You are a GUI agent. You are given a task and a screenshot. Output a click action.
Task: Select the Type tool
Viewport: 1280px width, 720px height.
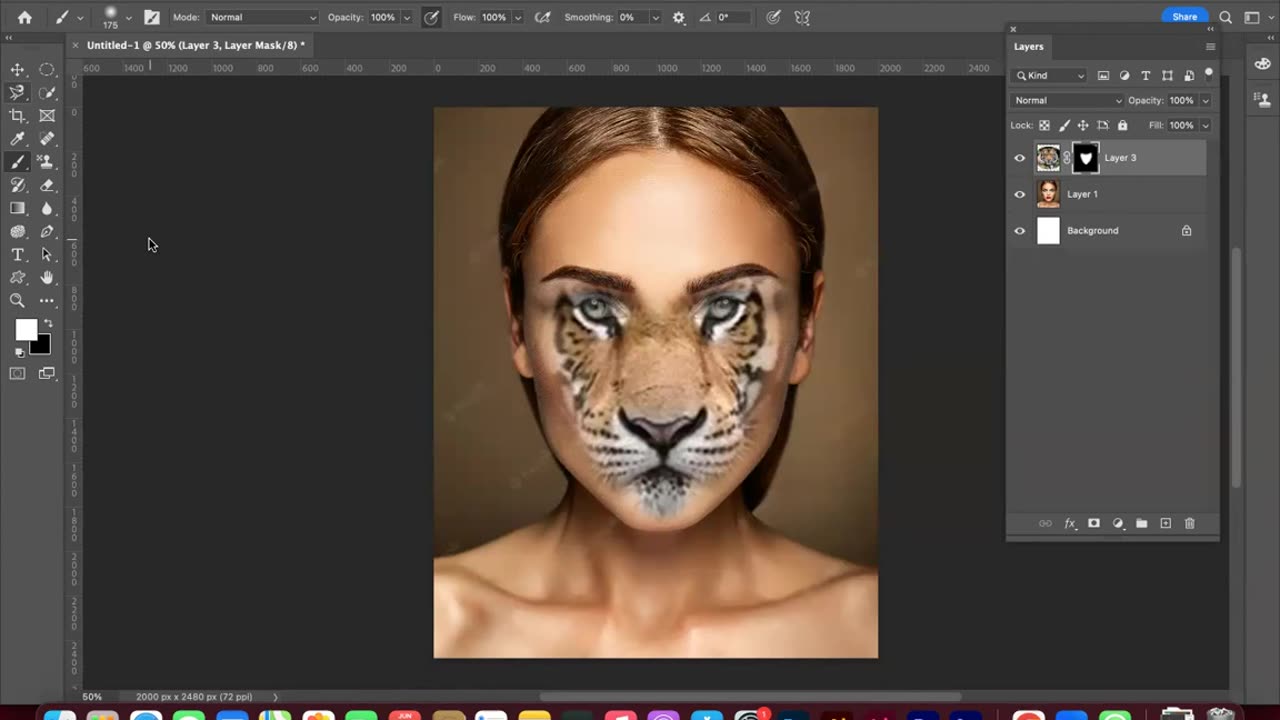(17, 255)
